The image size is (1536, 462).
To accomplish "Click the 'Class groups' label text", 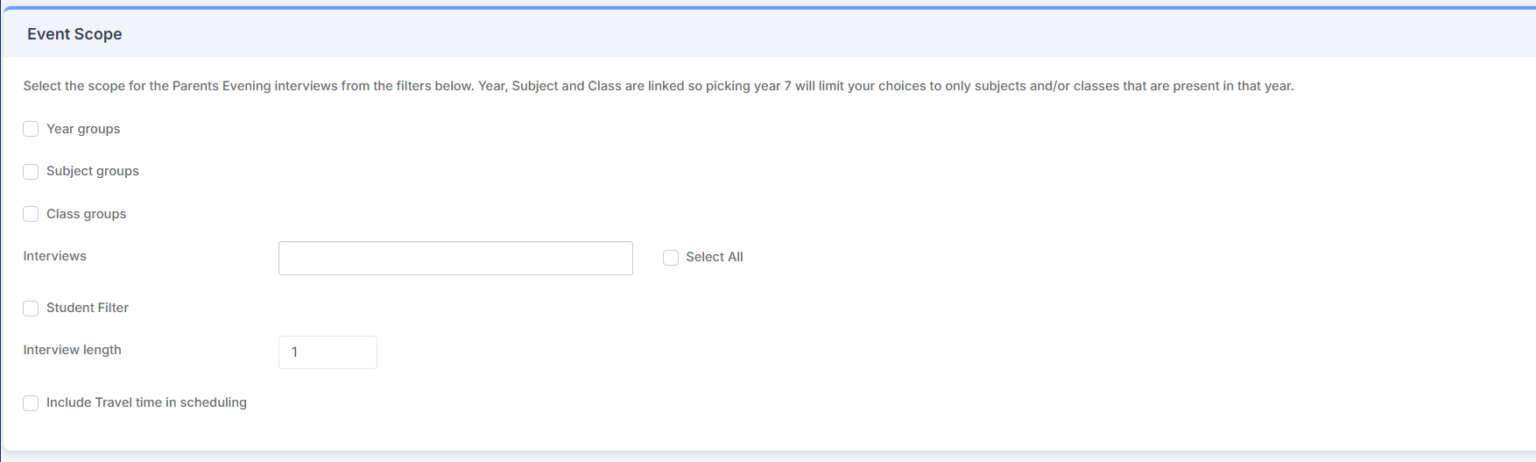I will coord(86,214).
